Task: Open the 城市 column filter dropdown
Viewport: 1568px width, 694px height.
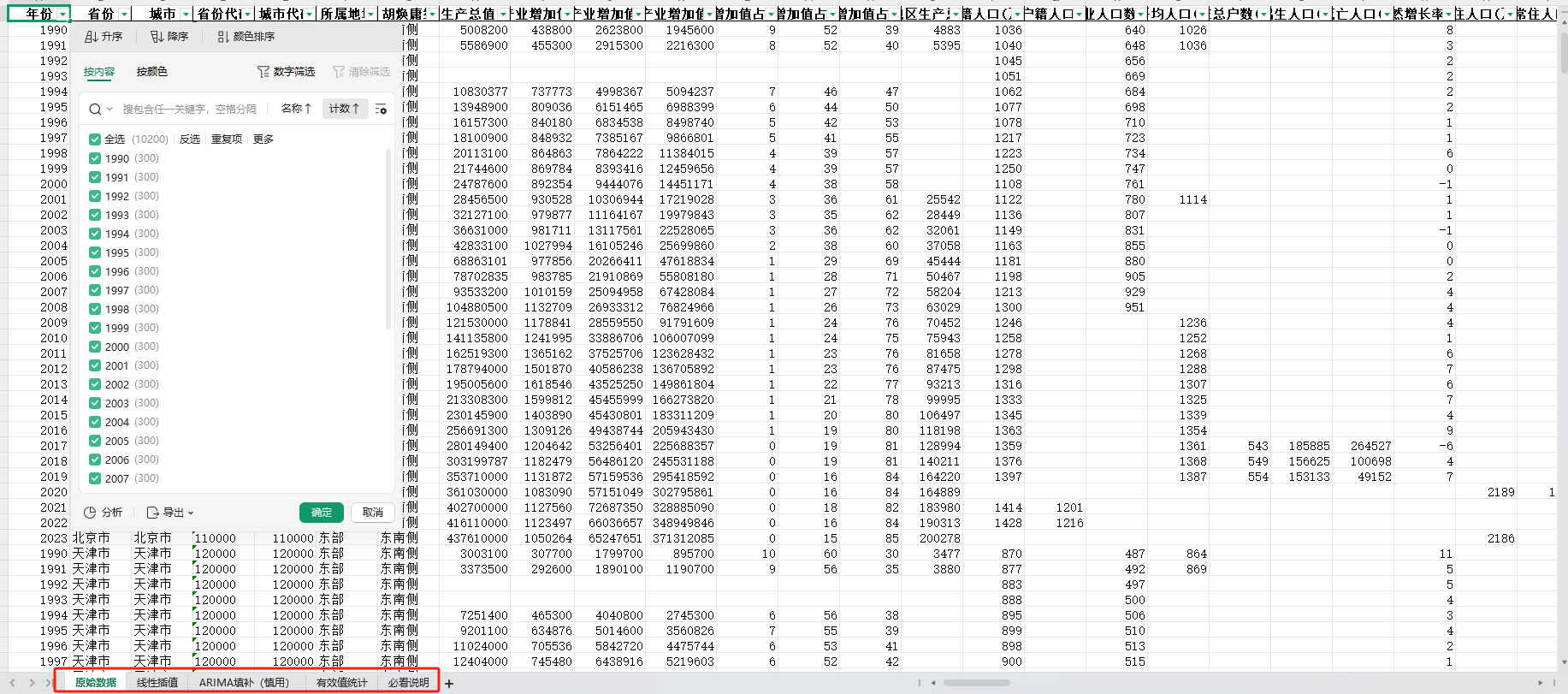Action: 186,15
